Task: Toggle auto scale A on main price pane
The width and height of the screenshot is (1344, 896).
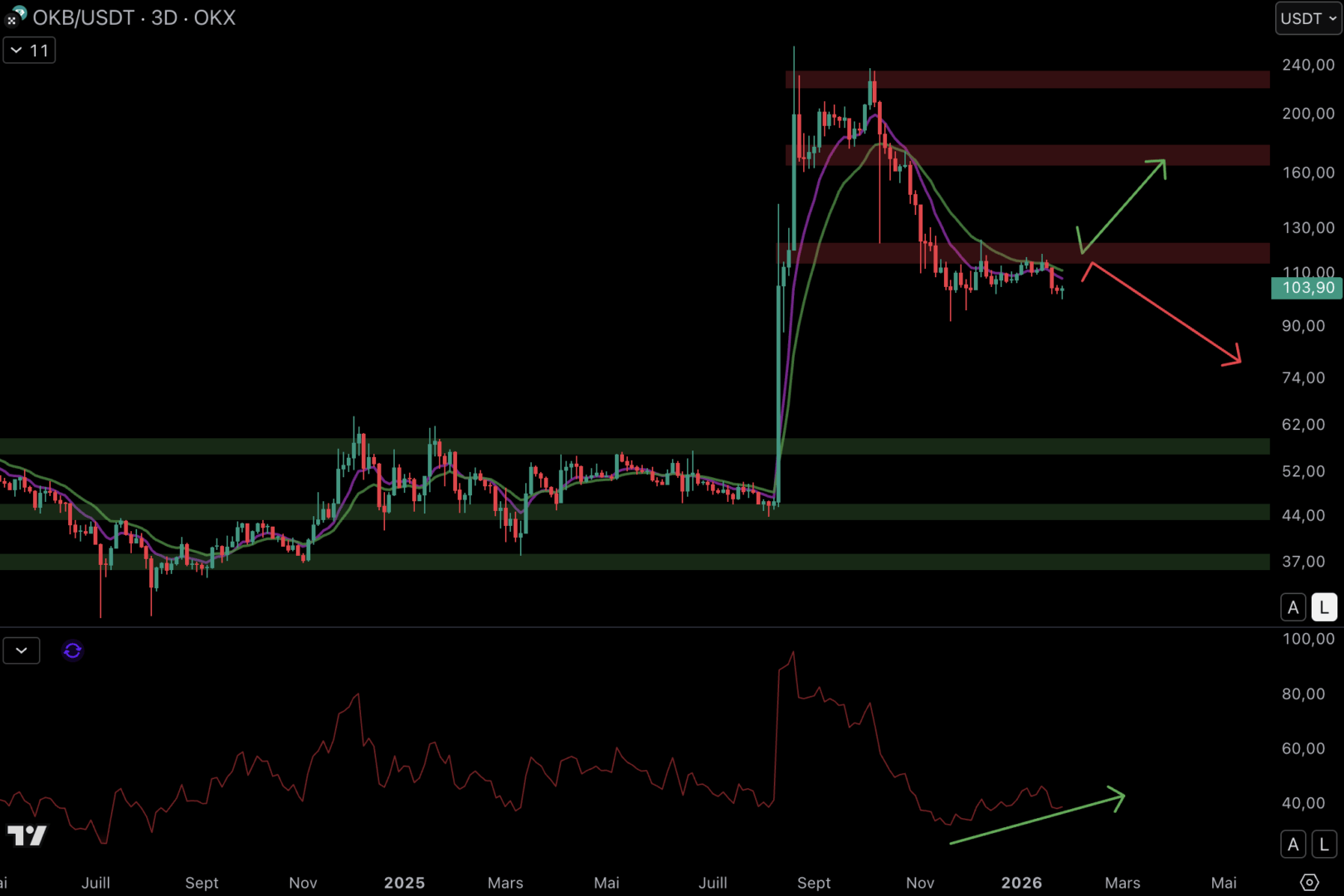Action: pyautogui.click(x=1293, y=607)
